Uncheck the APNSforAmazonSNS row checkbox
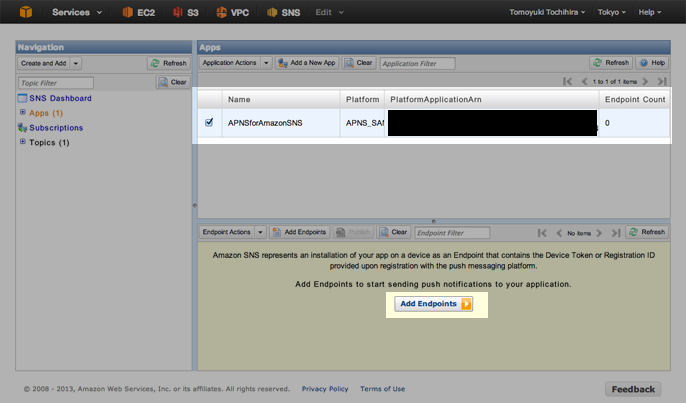The image size is (686, 403). 209,123
